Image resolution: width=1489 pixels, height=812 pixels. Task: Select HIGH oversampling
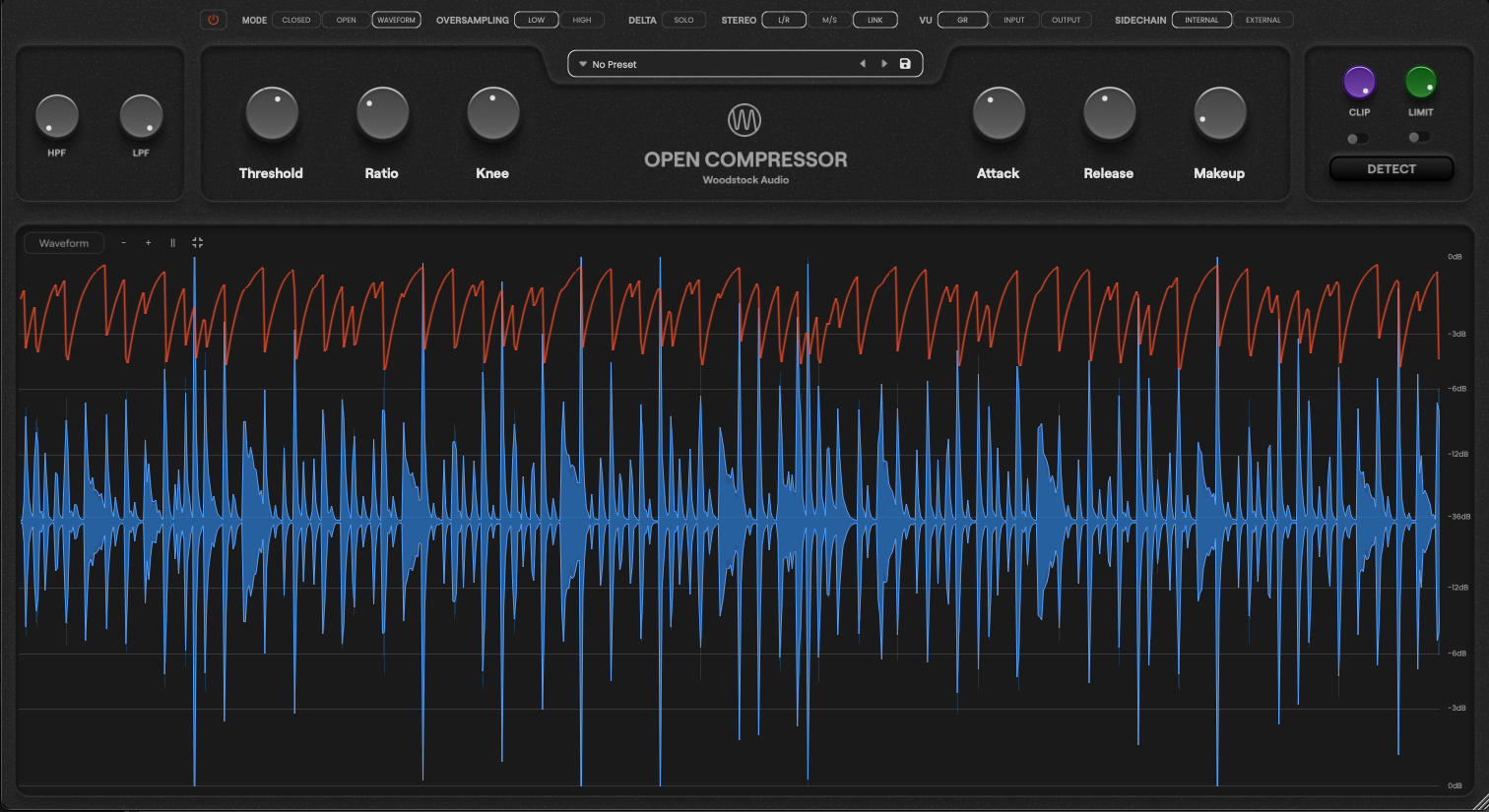point(582,20)
